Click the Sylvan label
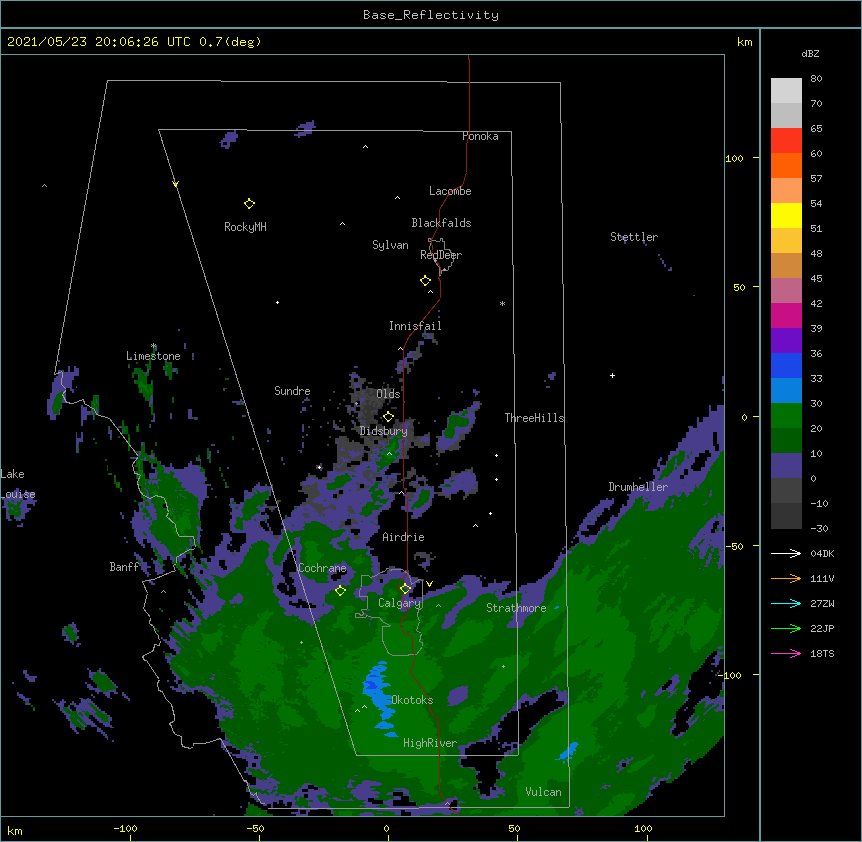Image resolution: width=862 pixels, height=842 pixels. coord(390,245)
